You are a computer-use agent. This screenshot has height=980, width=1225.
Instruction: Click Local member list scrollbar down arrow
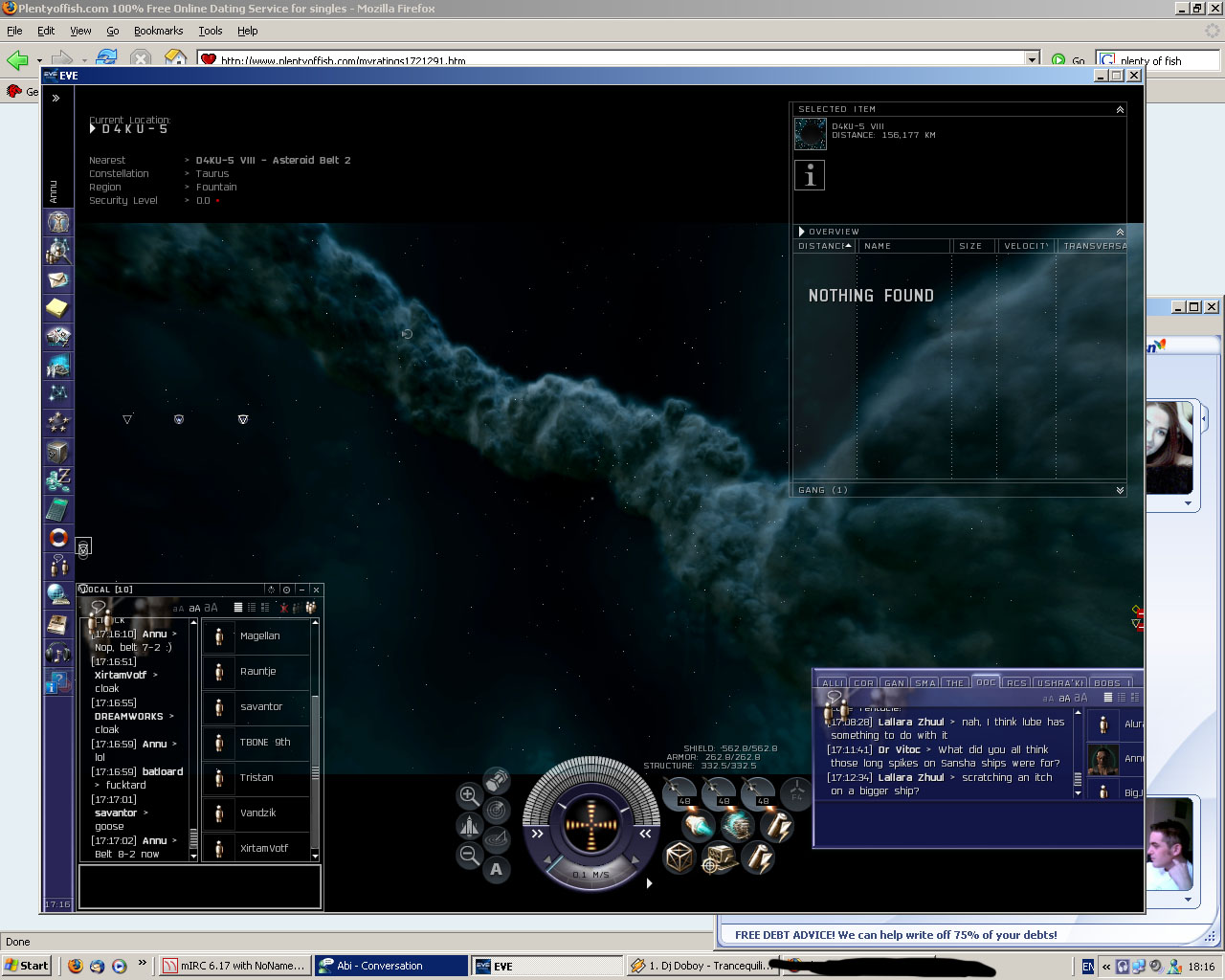click(315, 856)
